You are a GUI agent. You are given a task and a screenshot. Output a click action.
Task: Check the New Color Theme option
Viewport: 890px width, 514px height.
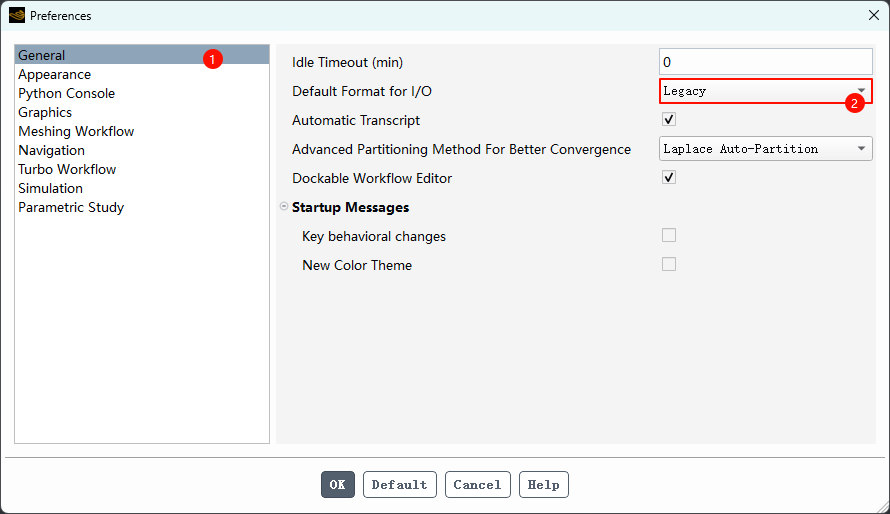point(669,265)
